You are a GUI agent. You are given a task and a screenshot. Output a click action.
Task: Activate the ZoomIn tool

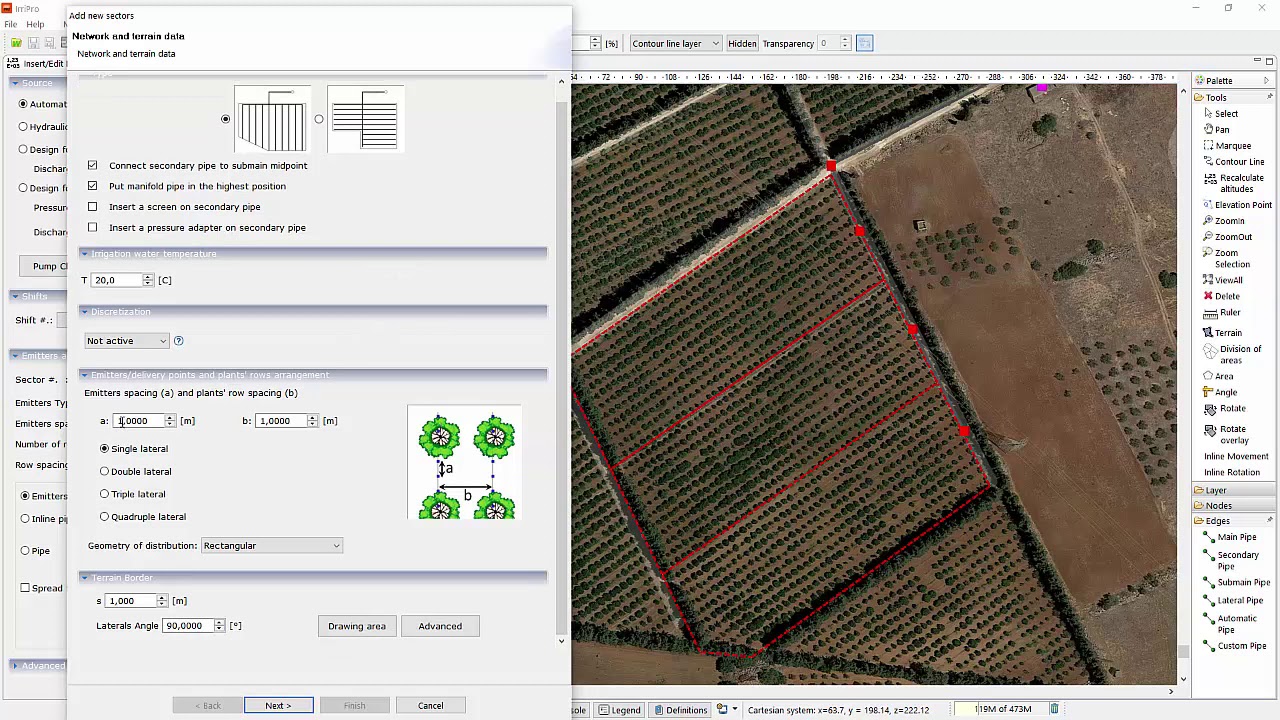point(1228,220)
